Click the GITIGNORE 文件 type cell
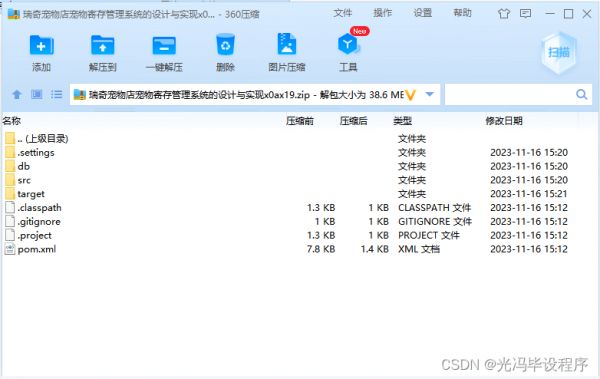 [435, 222]
